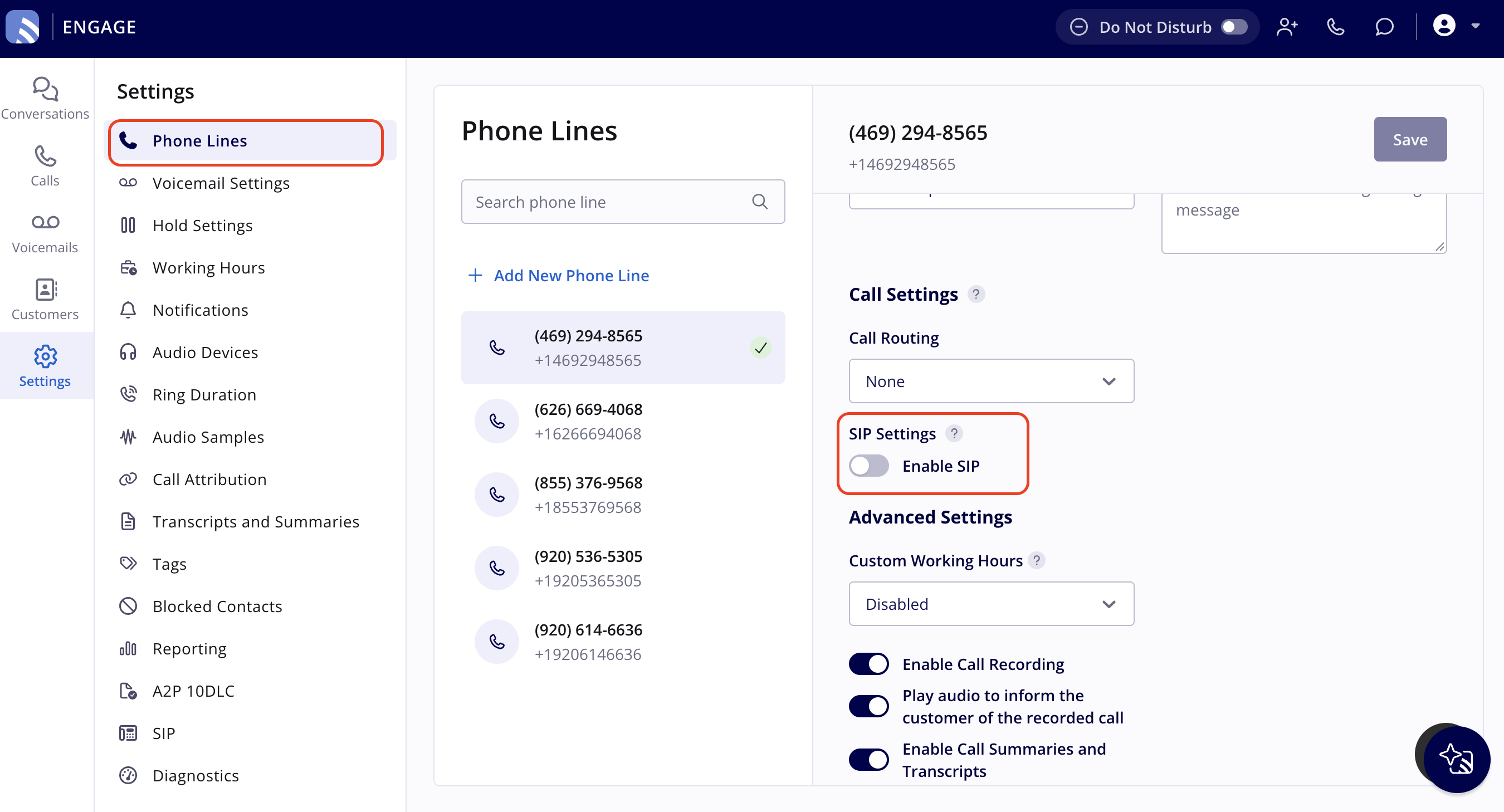The width and height of the screenshot is (1504, 812).
Task: Select phone line (920) 536-5305
Action: click(x=622, y=568)
